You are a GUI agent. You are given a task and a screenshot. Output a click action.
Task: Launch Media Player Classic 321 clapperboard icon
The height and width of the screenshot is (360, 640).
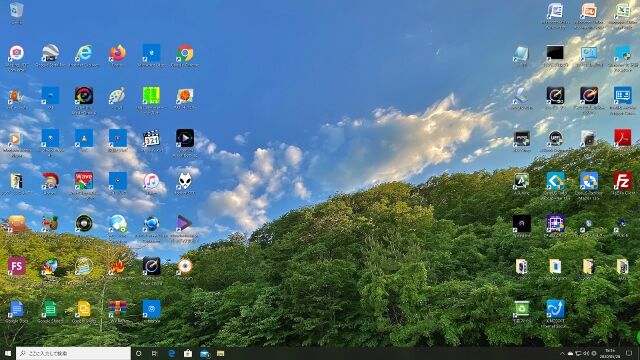pos(151,138)
